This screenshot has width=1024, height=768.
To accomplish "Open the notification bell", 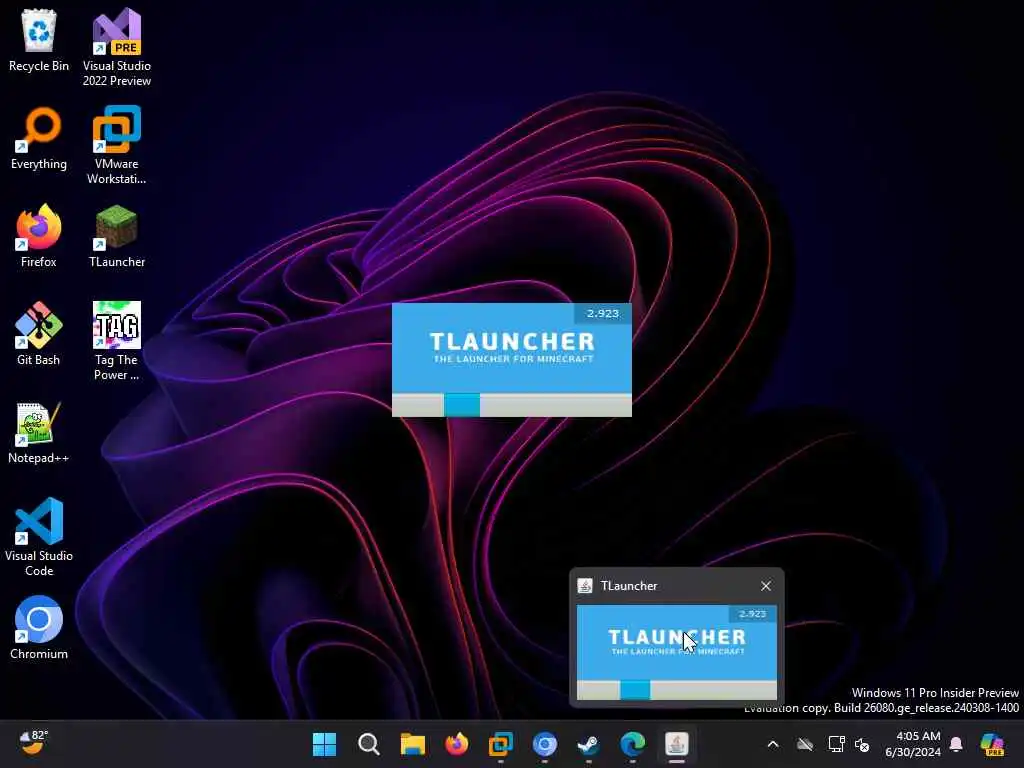I will tap(956, 744).
